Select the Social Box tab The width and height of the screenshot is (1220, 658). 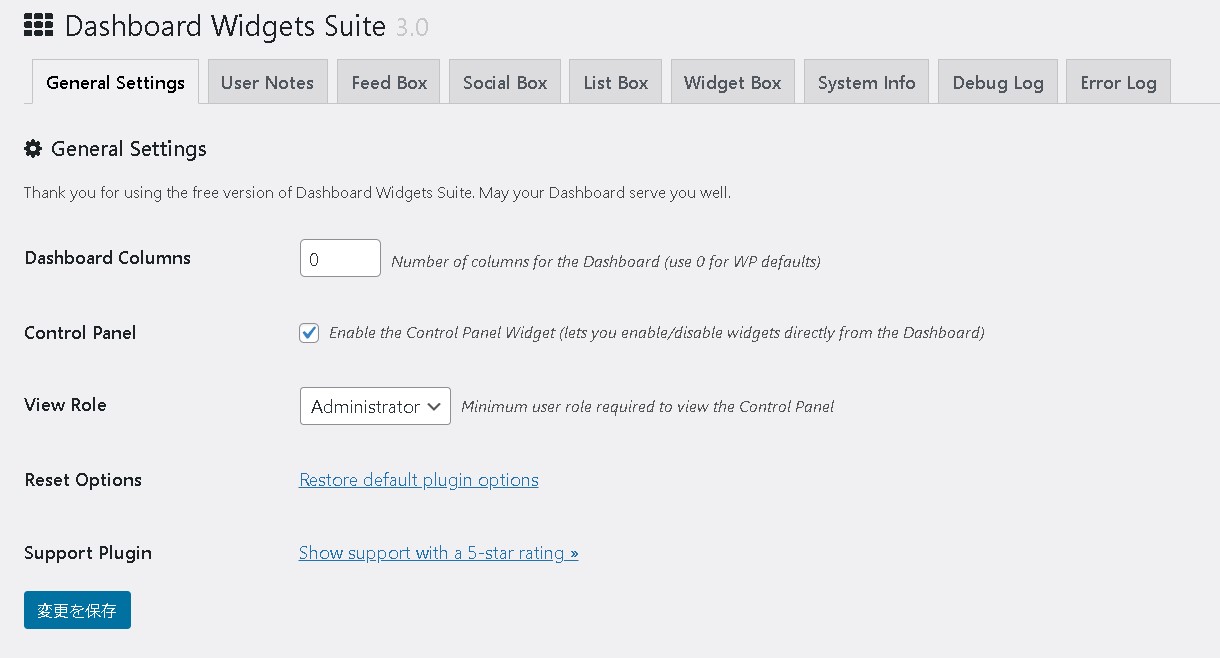click(x=504, y=82)
